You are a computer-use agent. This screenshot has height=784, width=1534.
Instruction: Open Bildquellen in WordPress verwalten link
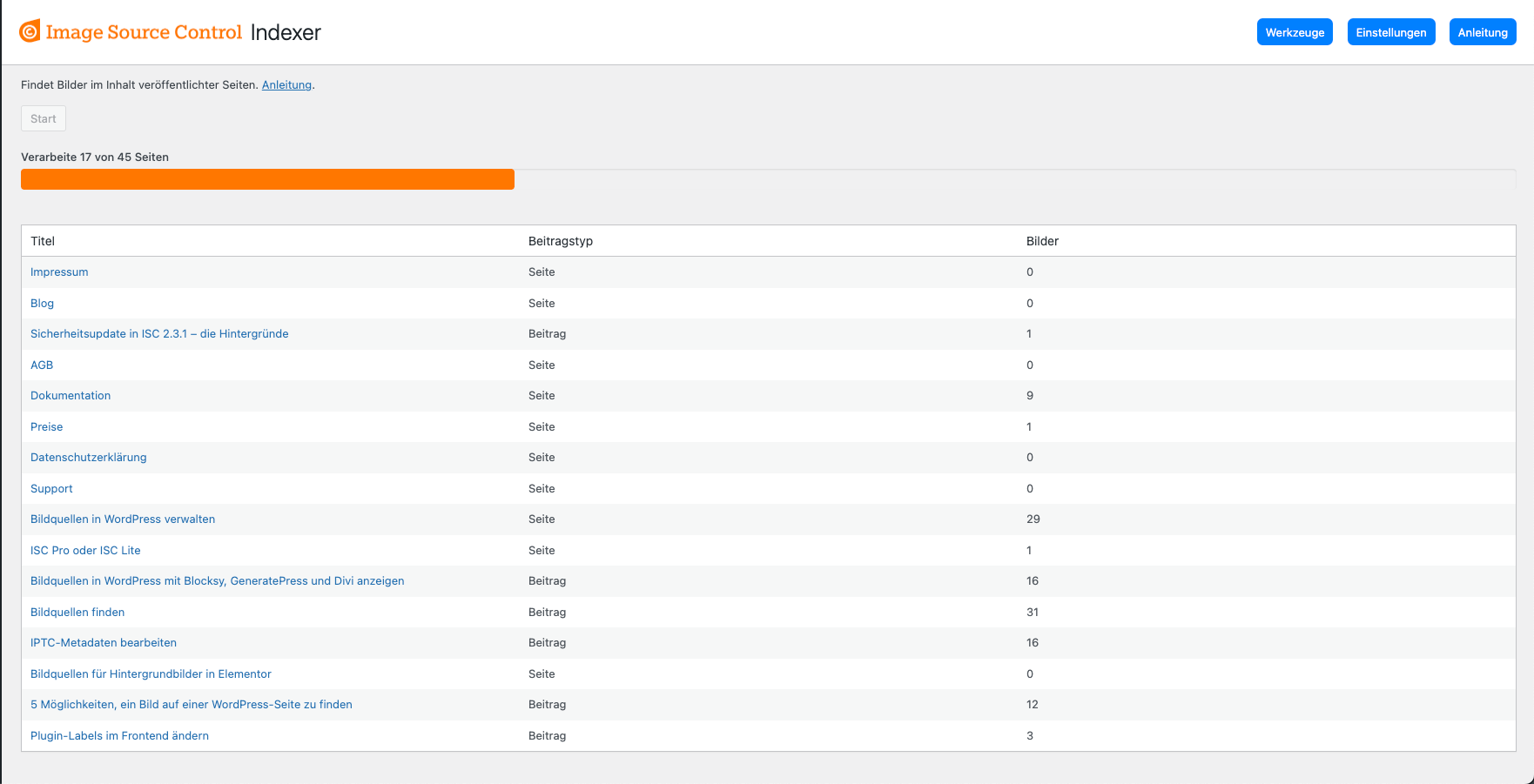tap(123, 519)
